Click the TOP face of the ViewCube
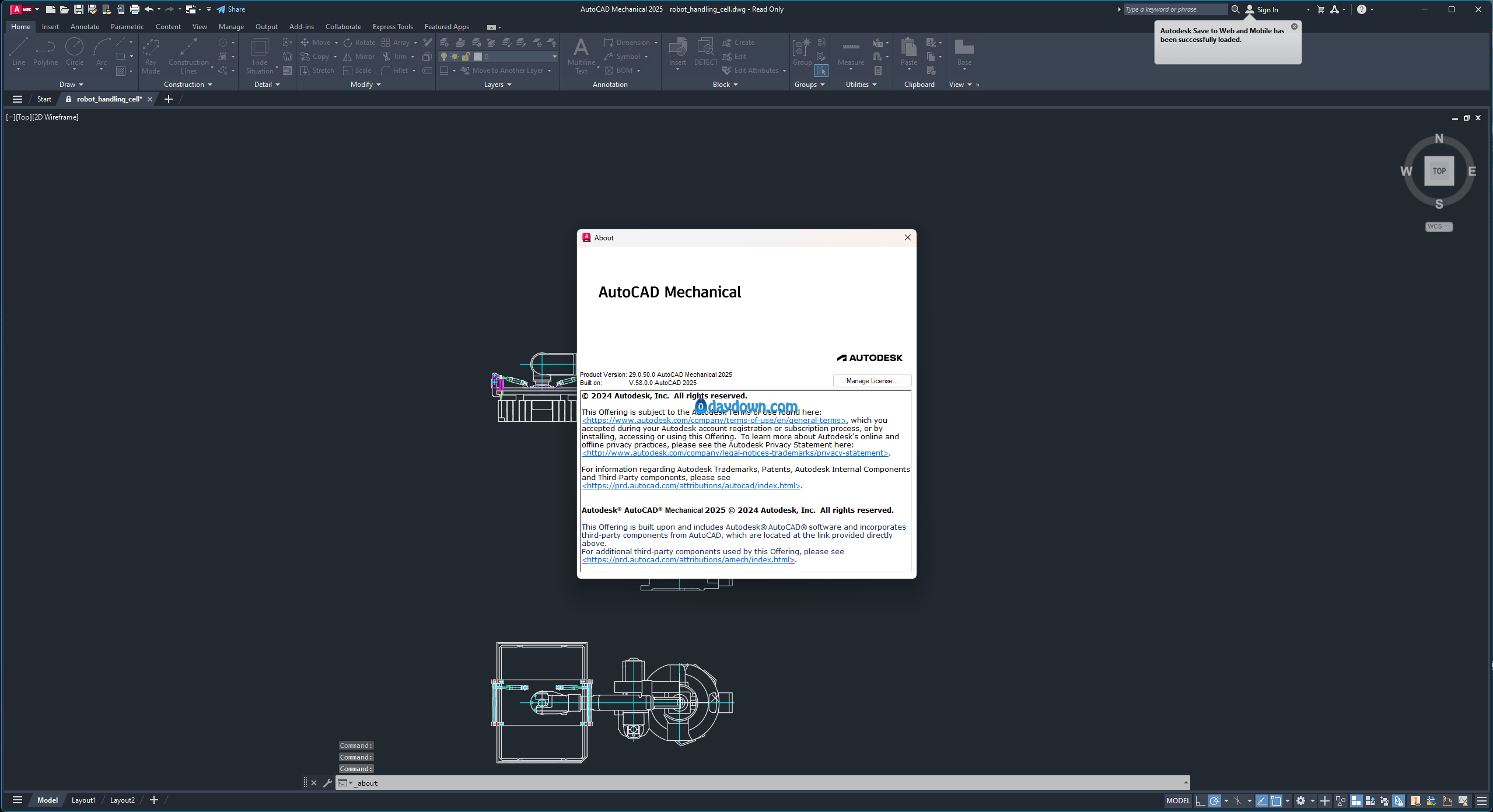 pos(1439,171)
